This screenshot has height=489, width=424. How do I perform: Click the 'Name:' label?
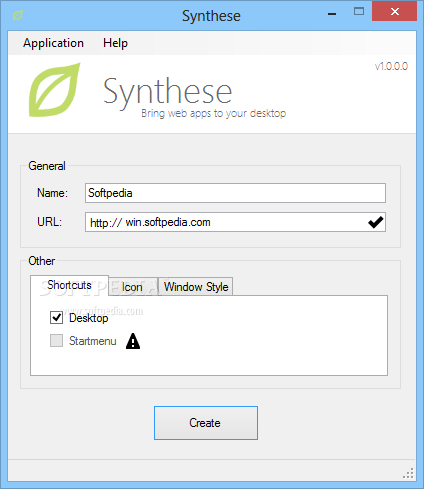click(x=52, y=193)
